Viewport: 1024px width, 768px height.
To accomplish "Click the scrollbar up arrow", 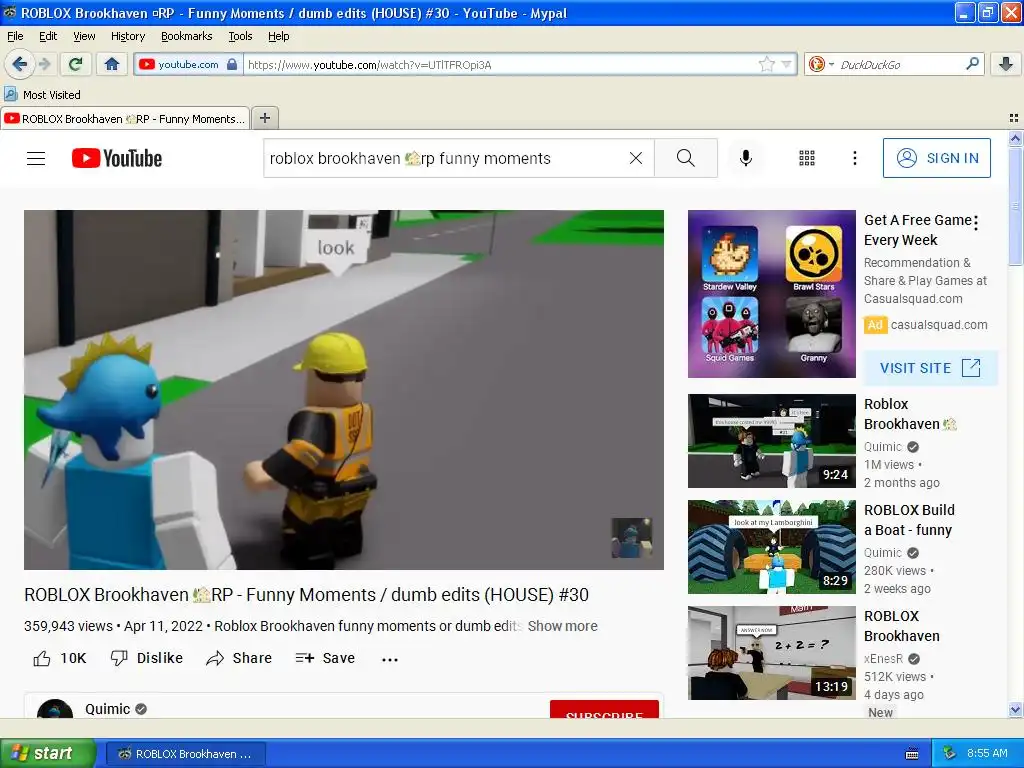I will tap(1015, 138).
